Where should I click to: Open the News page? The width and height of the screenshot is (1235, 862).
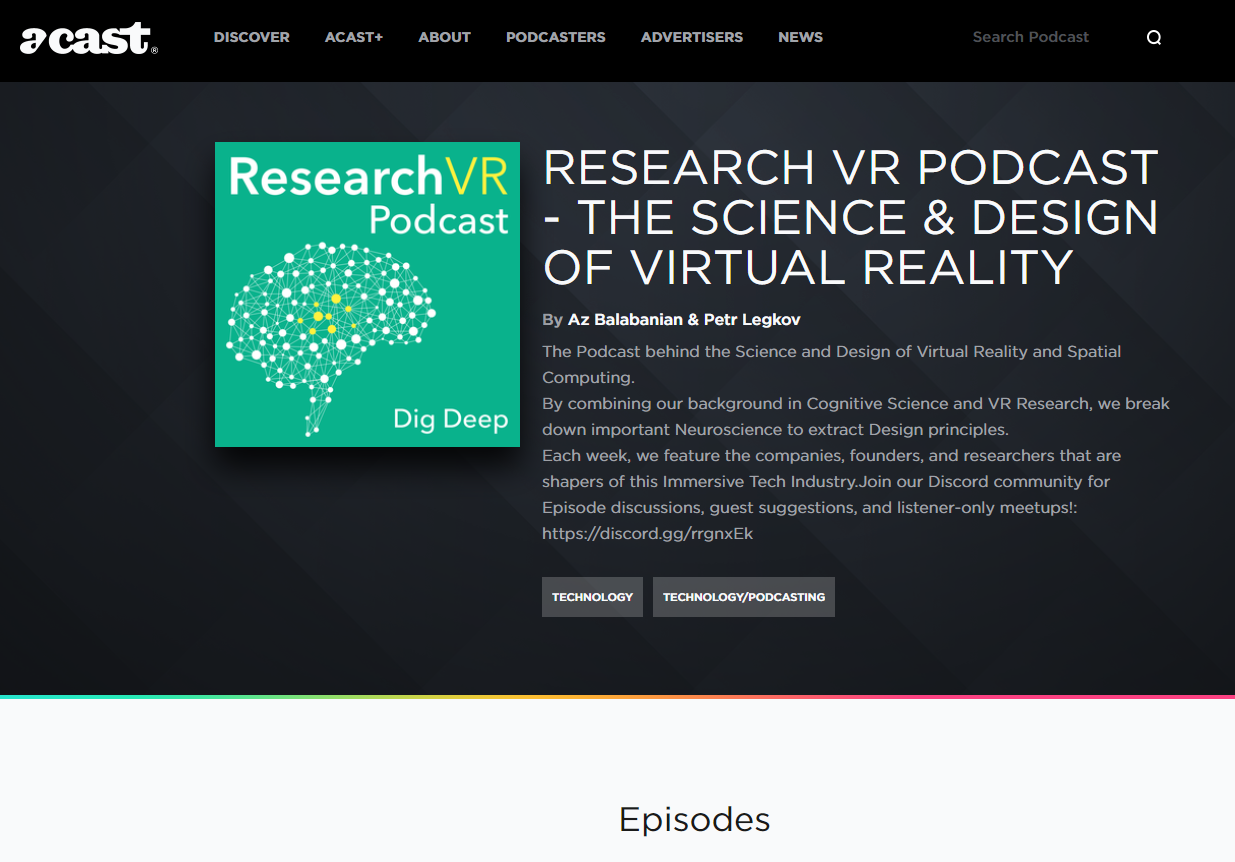tap(800, 37)
